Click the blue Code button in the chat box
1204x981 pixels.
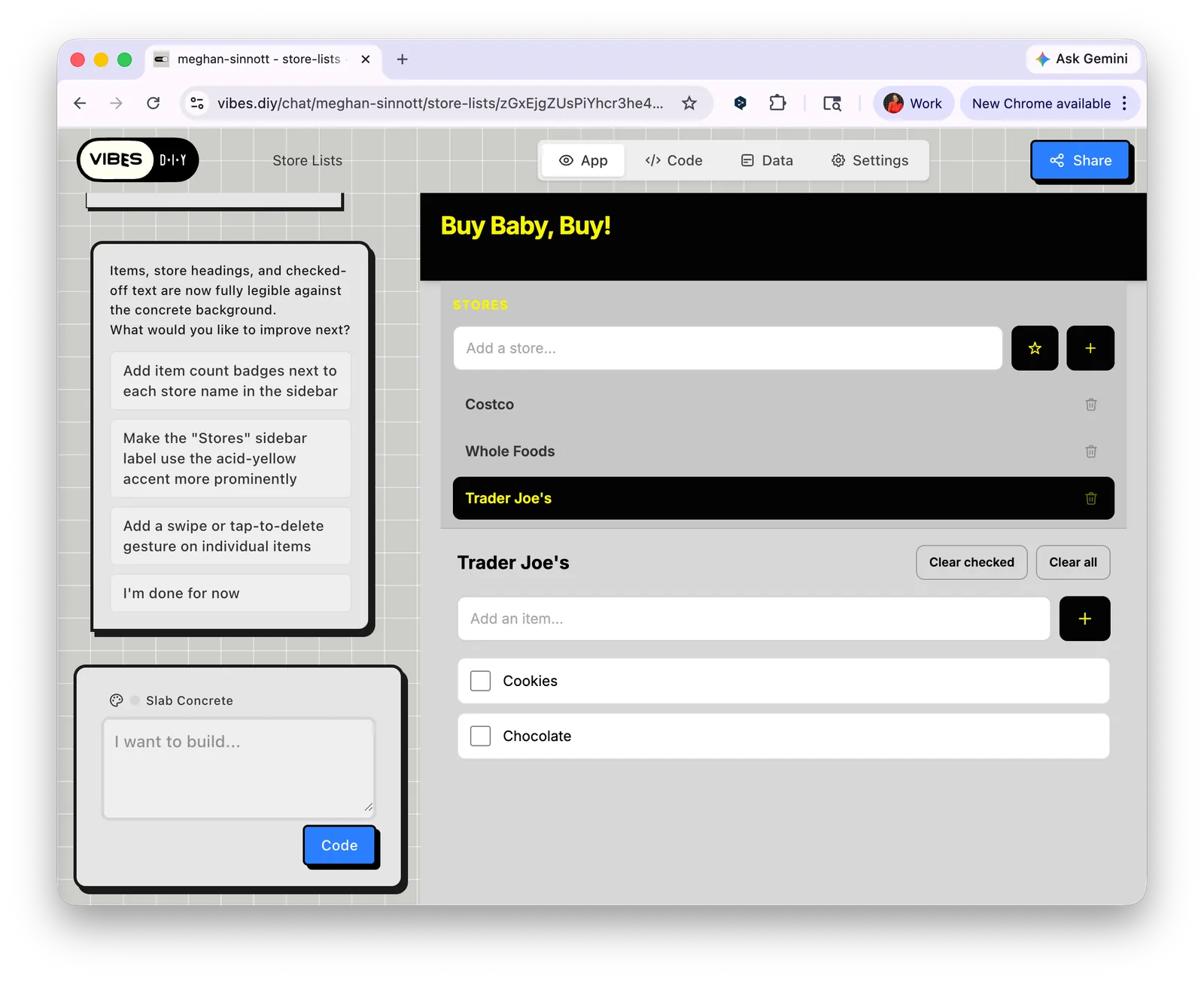tap(339, 845)
